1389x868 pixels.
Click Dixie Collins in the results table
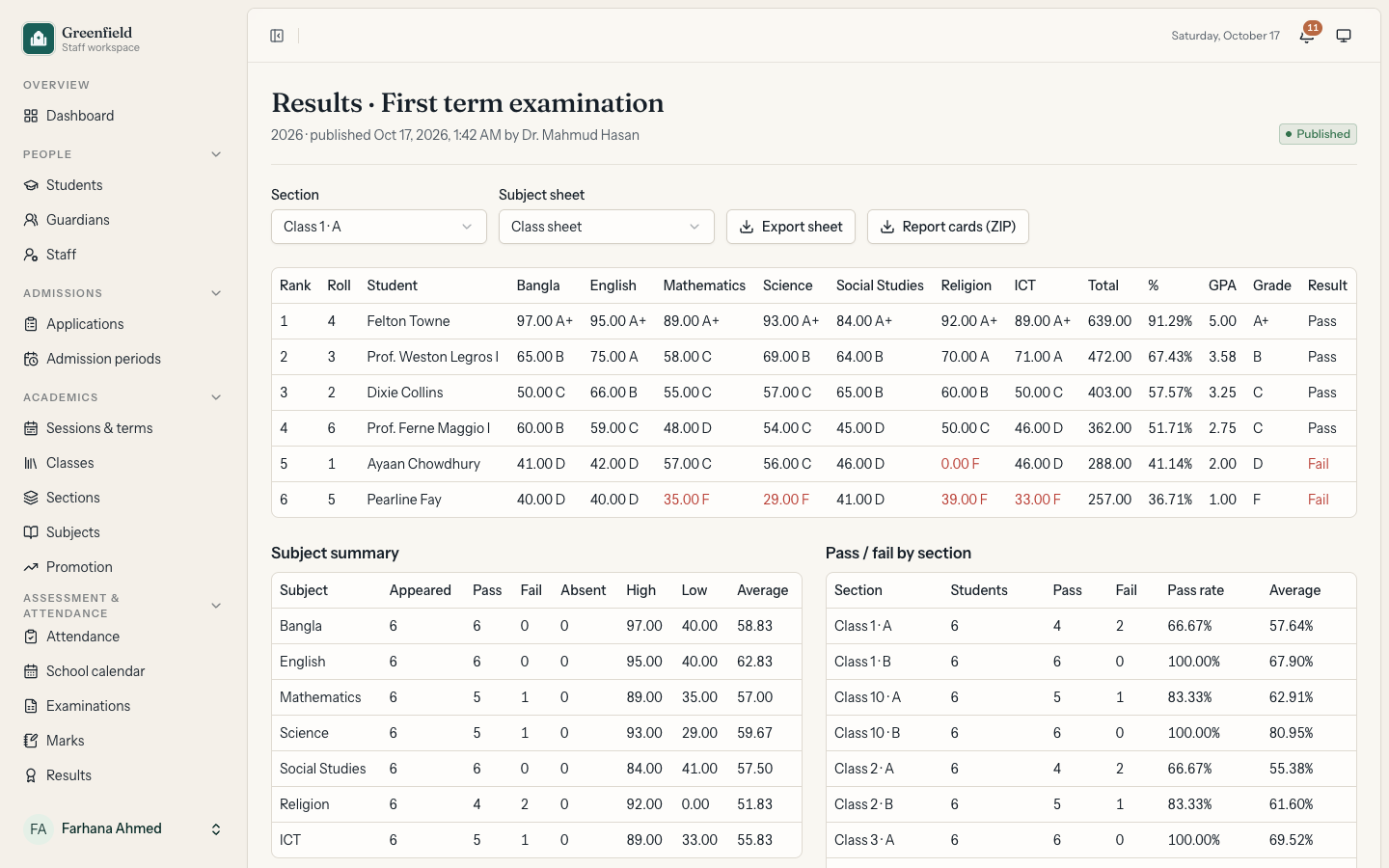[405, 393]
